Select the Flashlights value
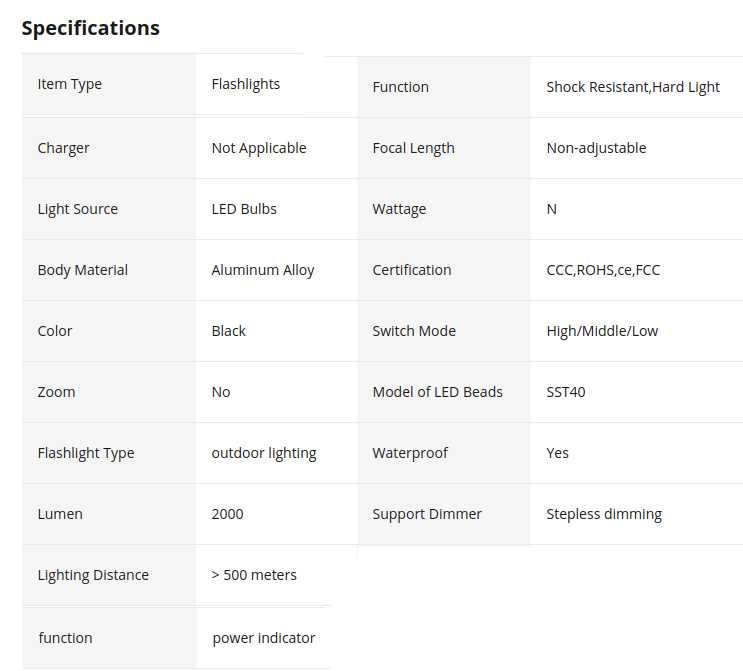The height and width of the screenshot is (671, 743). [246, 85]
